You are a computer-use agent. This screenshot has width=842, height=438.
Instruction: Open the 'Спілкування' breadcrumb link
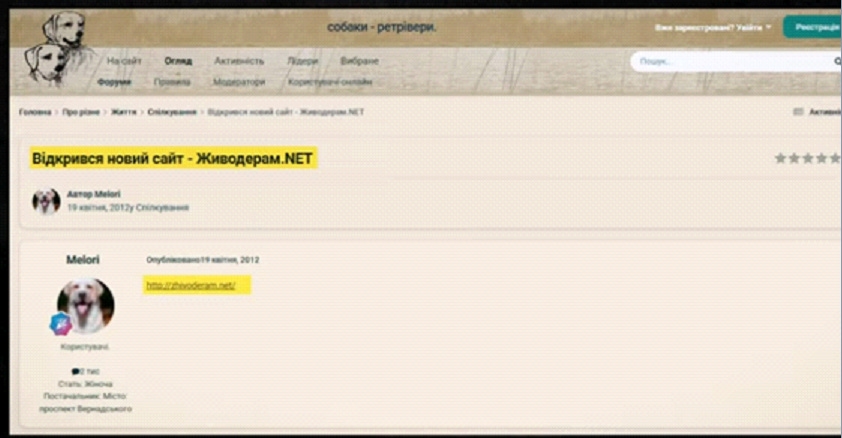pos(172,112)
